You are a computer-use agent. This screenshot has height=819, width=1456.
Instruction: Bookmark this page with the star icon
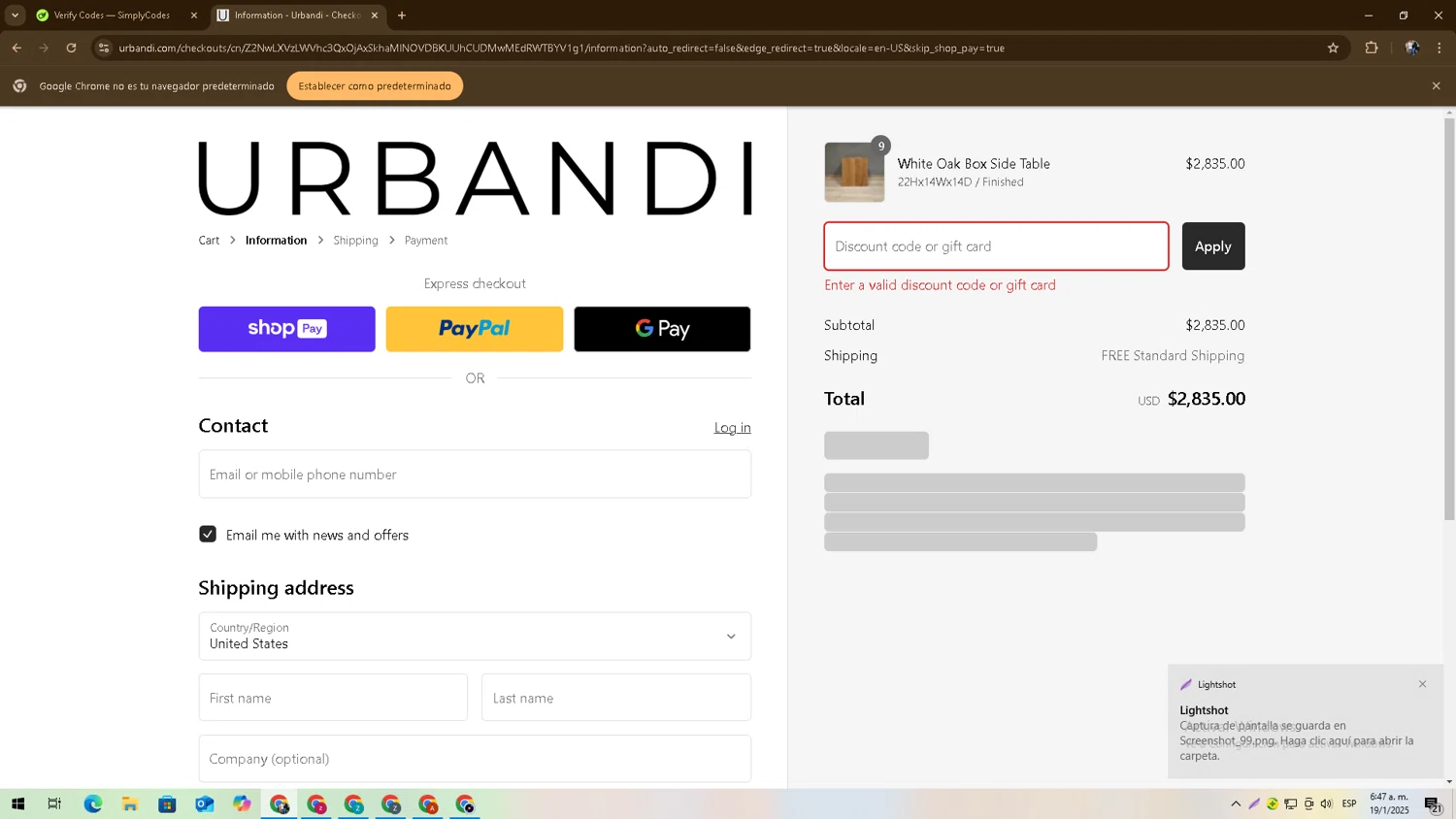[1333, 48]
